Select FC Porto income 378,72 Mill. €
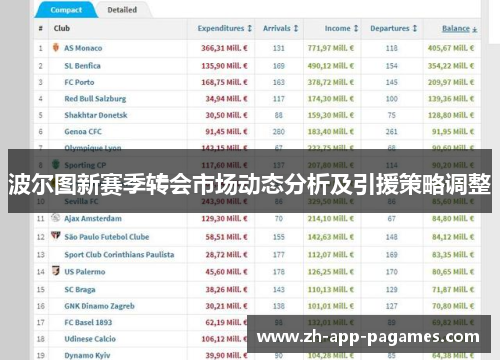 (x=331, y=82)
